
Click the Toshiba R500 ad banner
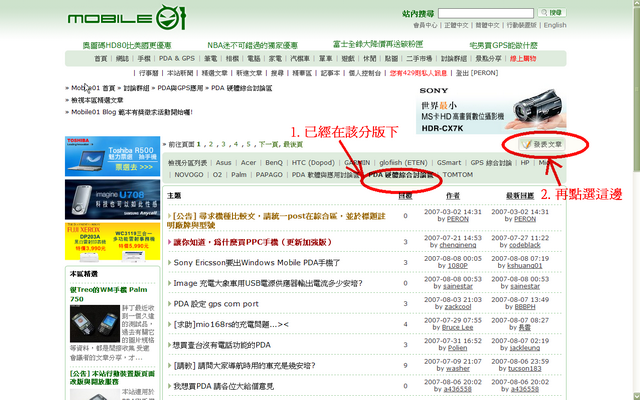pyautogui.click(x=112, y=156)
